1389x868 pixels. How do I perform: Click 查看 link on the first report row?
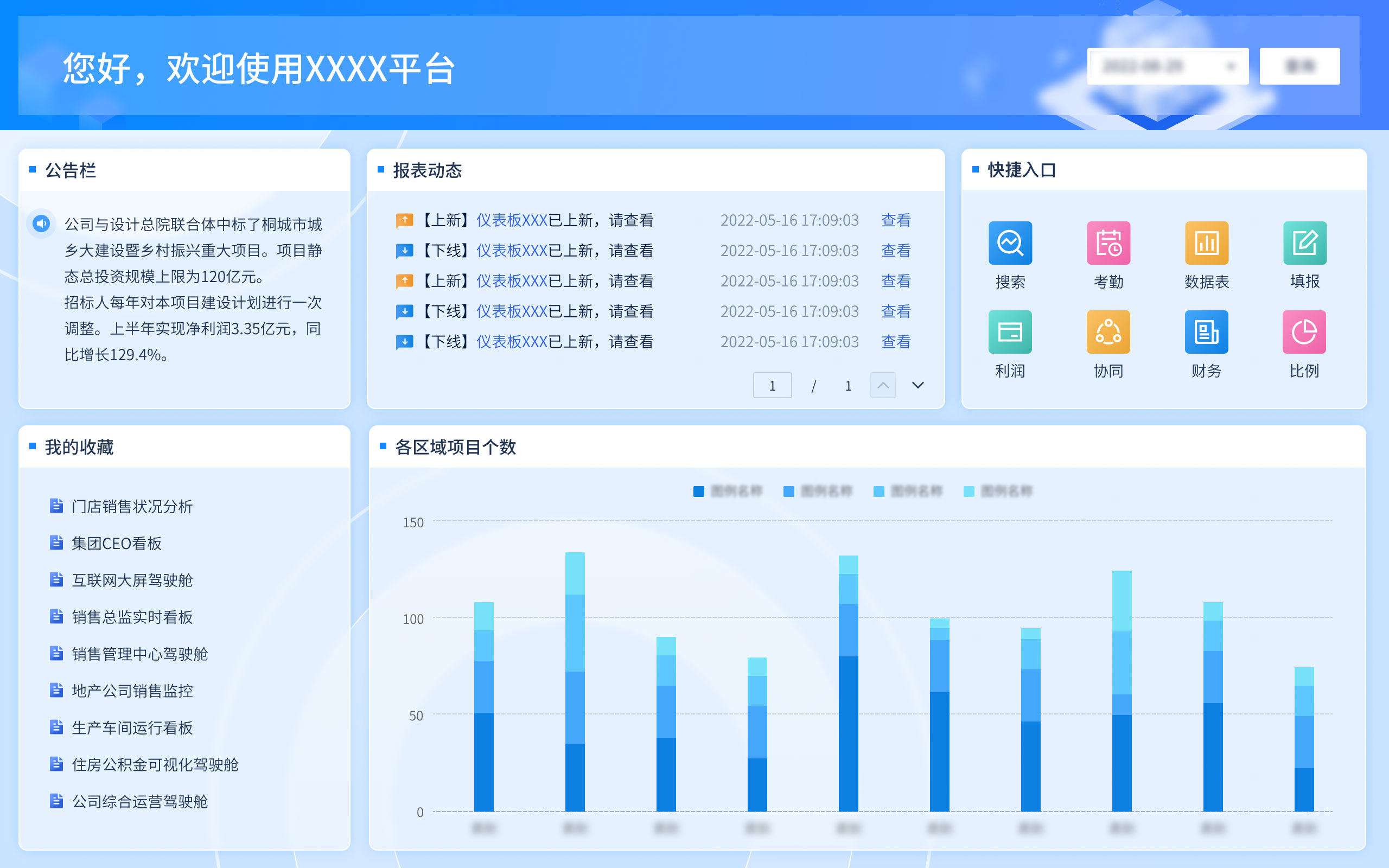[895, 220]
